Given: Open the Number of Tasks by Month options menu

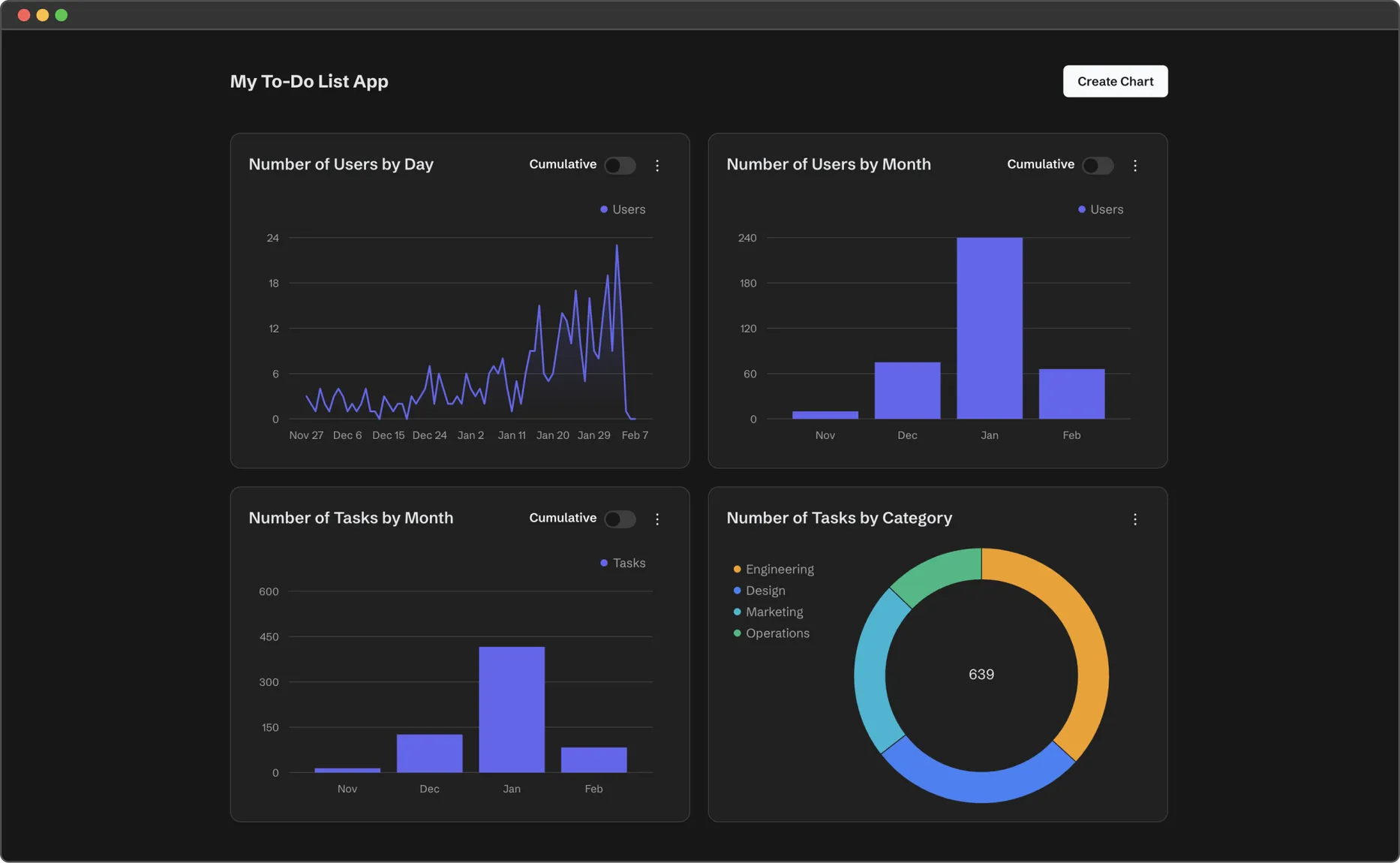Looking at the screenshot, I should pyautogui.click(x=657, y=519).
